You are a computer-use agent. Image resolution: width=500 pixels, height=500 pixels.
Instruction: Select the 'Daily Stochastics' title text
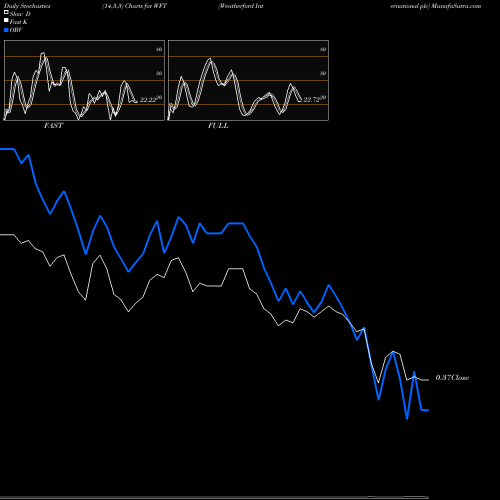coord(27,6)
